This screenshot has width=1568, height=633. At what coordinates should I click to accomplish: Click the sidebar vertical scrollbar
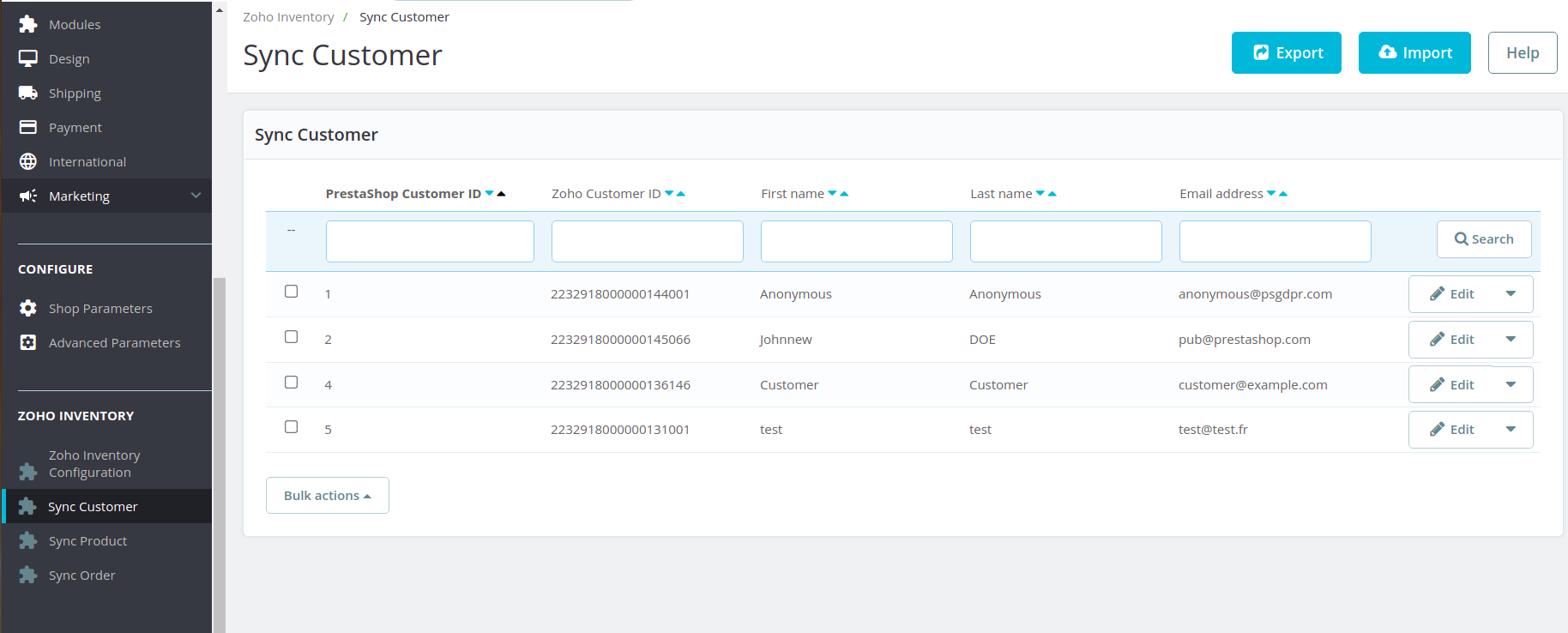tap(220, 455)
